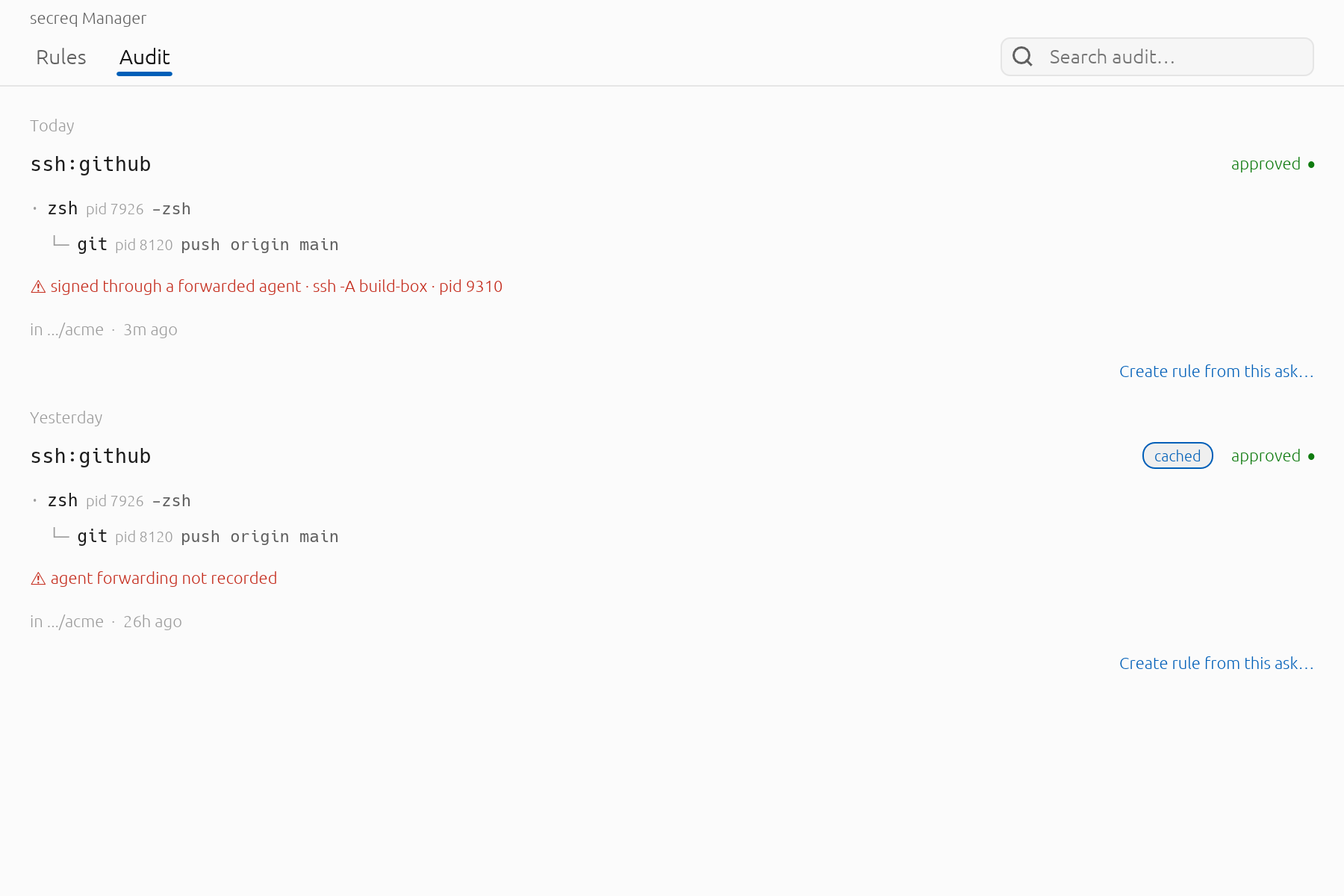Image resolution: width=1344 pixels, height=896 pixels.
Task: Click warning icon beside forwarded agent notice
Action: point(38,287)
